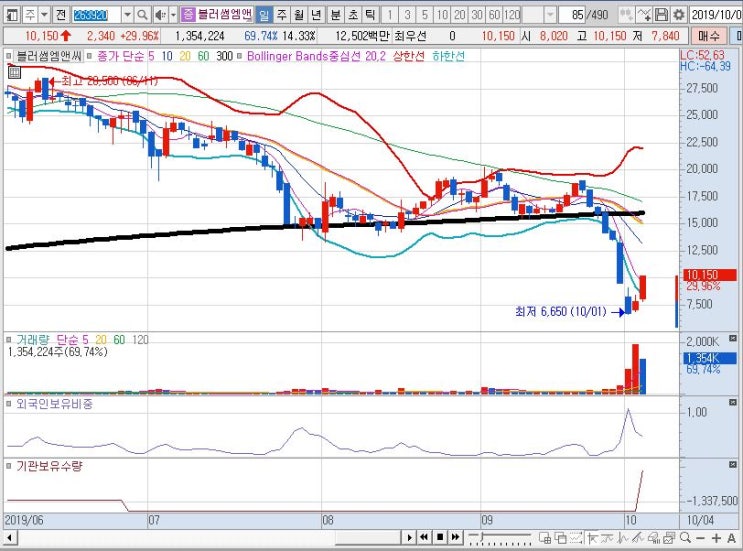Click the stock search magnifier icon
Viewport: 743px width, 551px height.
point(142,15)
